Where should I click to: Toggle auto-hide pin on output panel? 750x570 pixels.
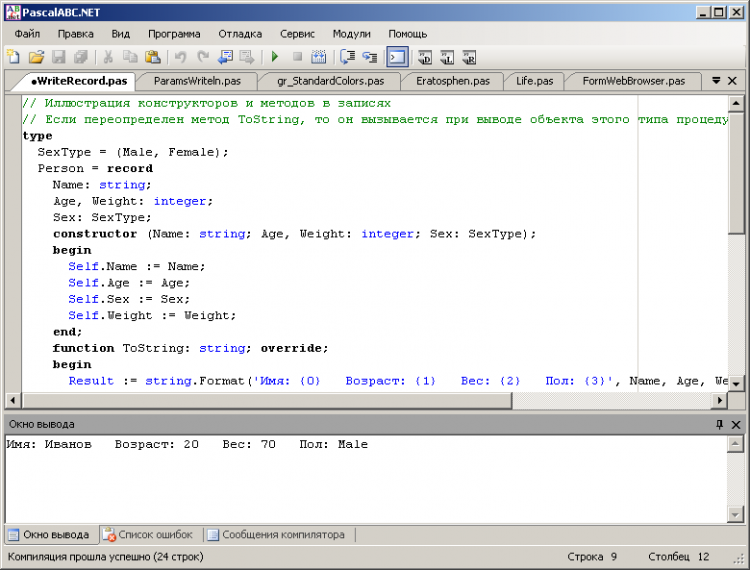pos(719,424)
